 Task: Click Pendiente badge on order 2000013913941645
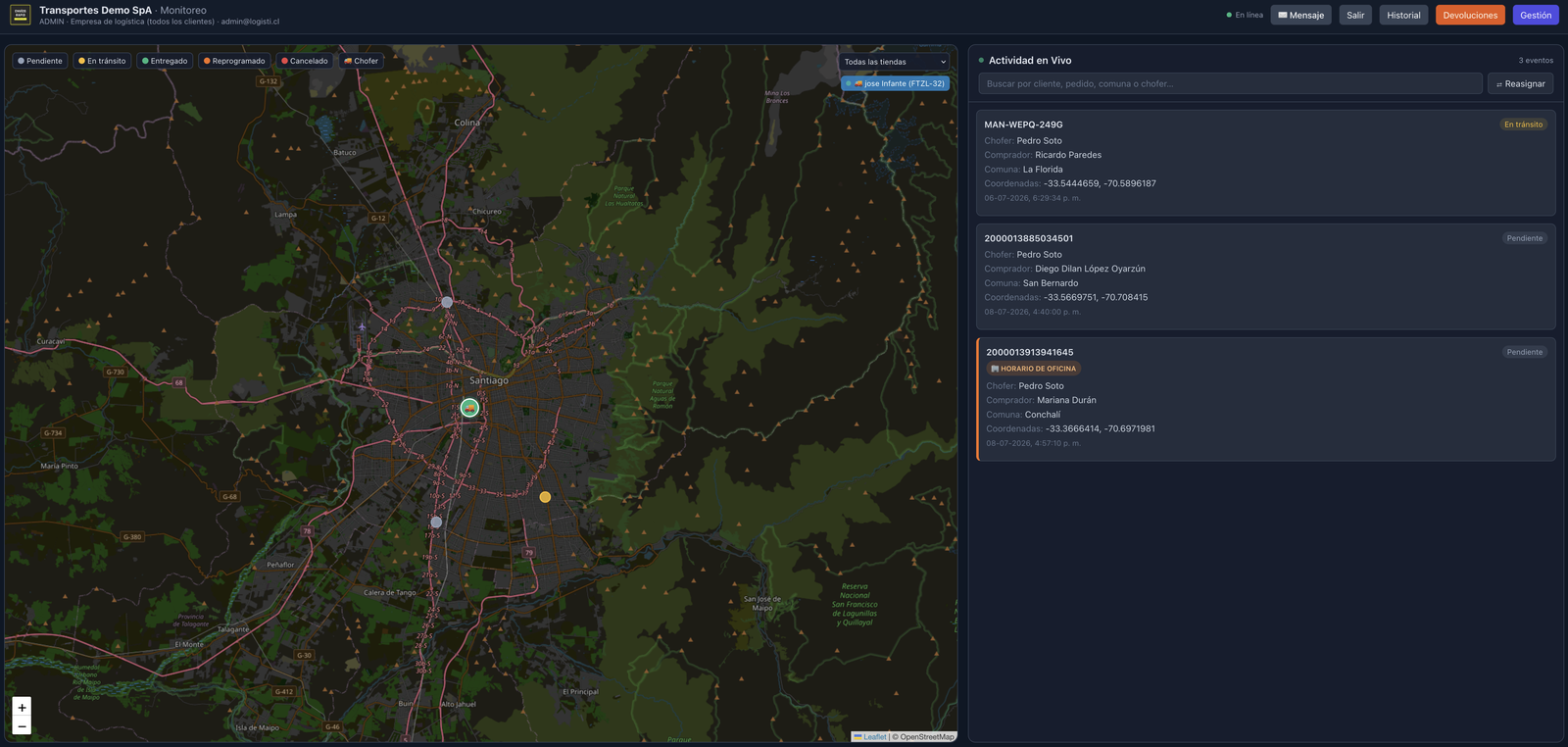[1524, 352]
